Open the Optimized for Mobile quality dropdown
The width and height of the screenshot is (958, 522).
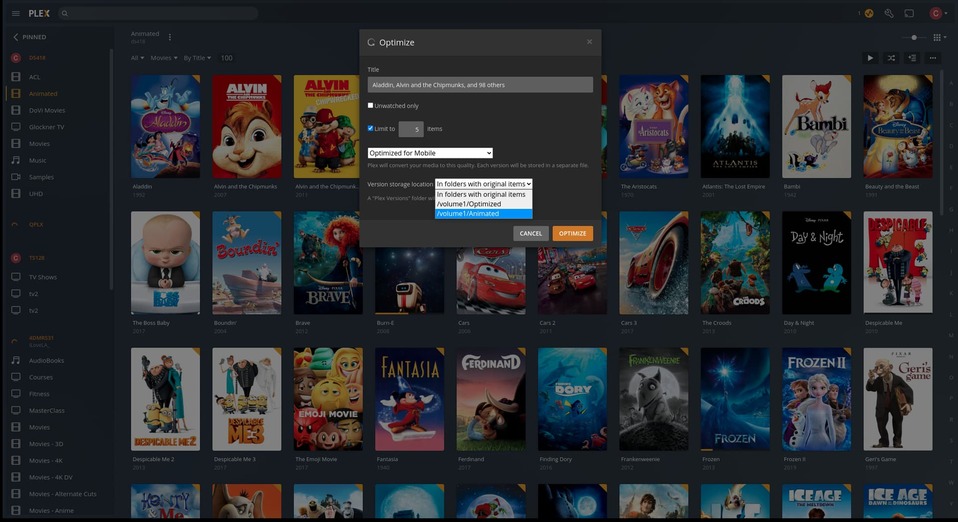click(x=430, y=153)
